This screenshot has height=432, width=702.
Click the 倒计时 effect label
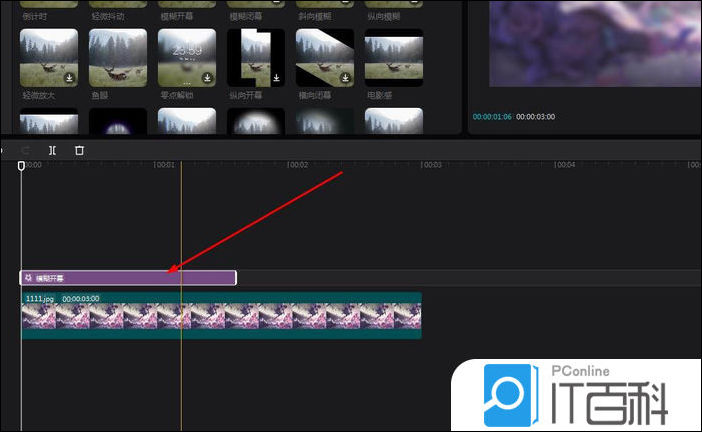(34, 17)
